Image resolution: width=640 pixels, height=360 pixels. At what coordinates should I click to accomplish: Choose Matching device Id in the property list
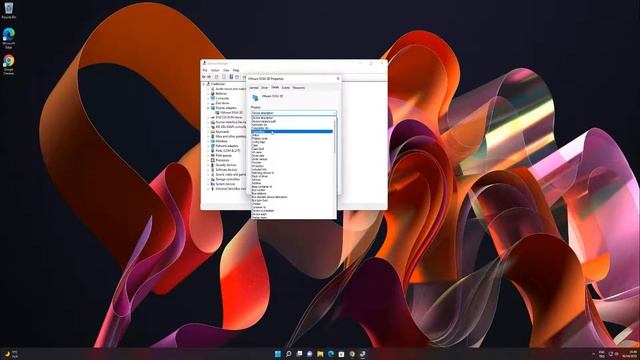point(262,173)
